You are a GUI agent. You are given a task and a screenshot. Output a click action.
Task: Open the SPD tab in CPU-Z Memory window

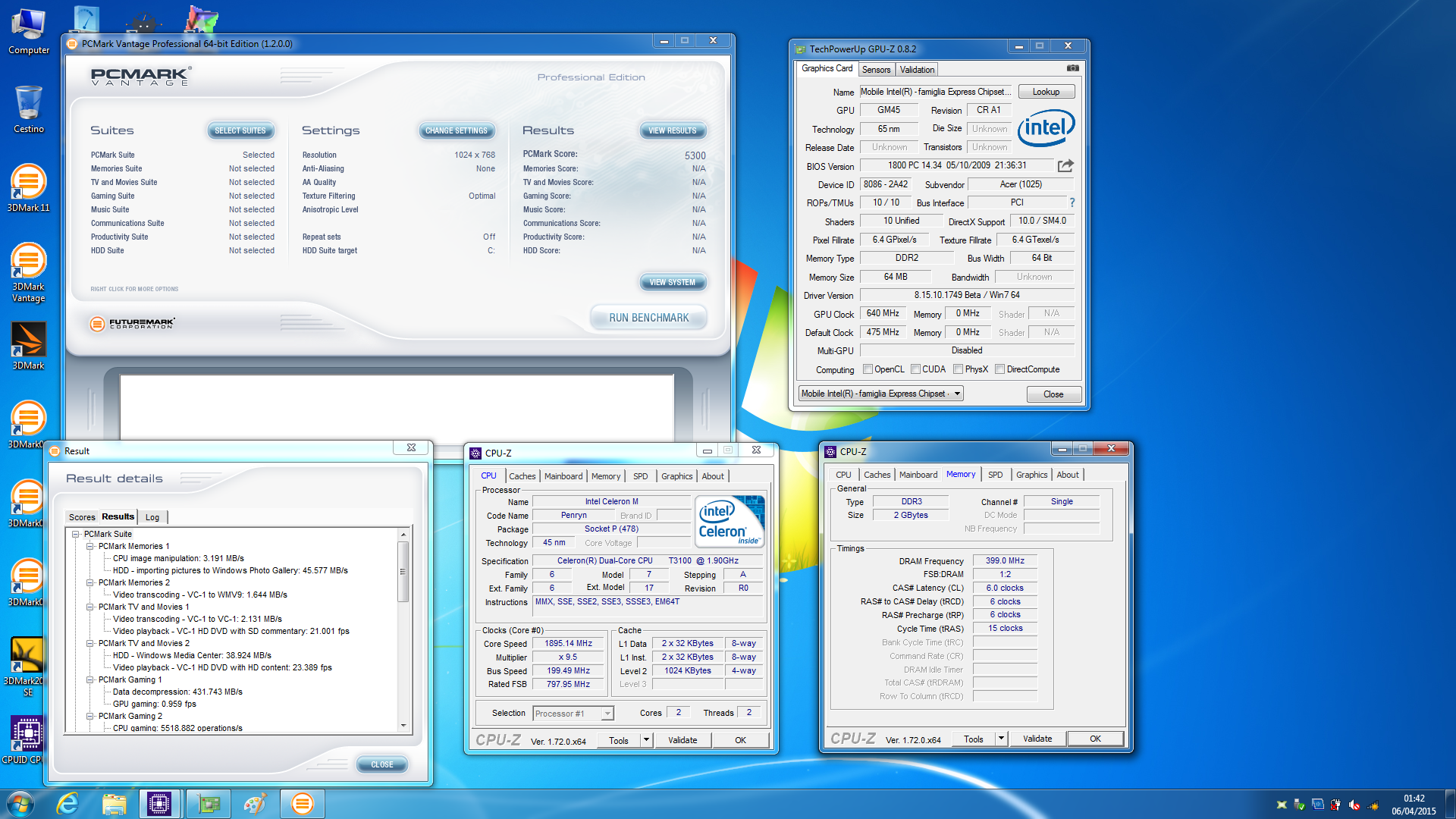click(x=995, y=475)
